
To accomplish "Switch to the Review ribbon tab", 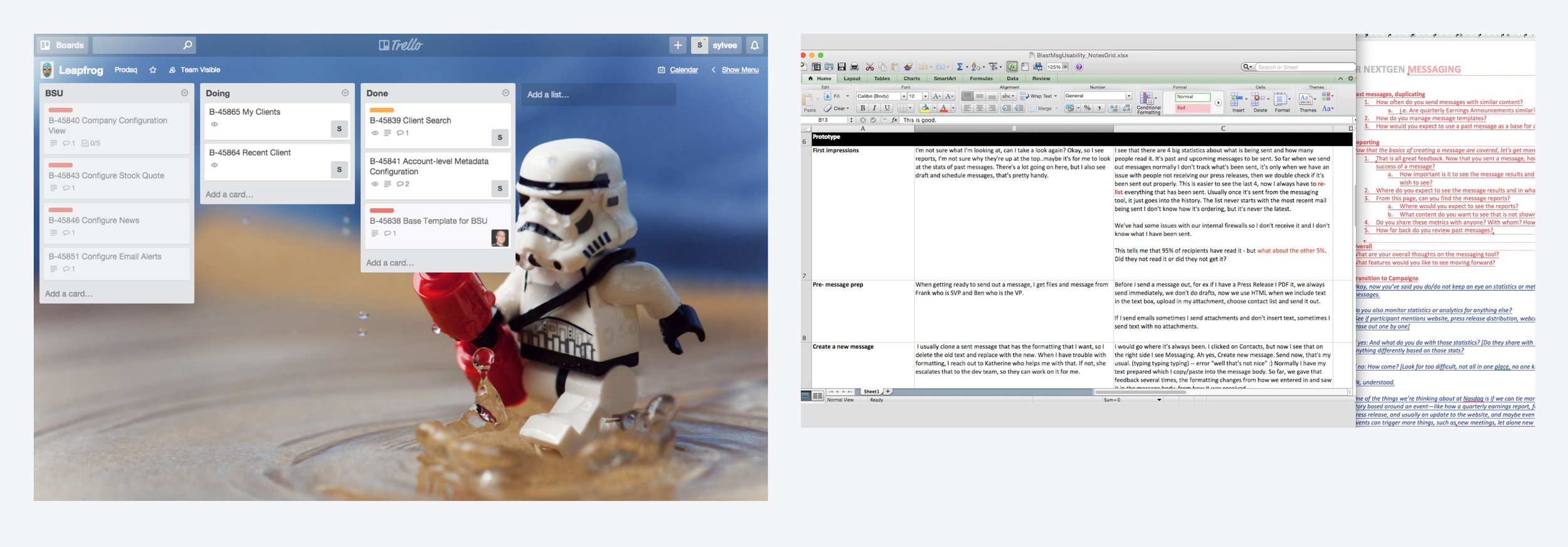I will 1041,78.
